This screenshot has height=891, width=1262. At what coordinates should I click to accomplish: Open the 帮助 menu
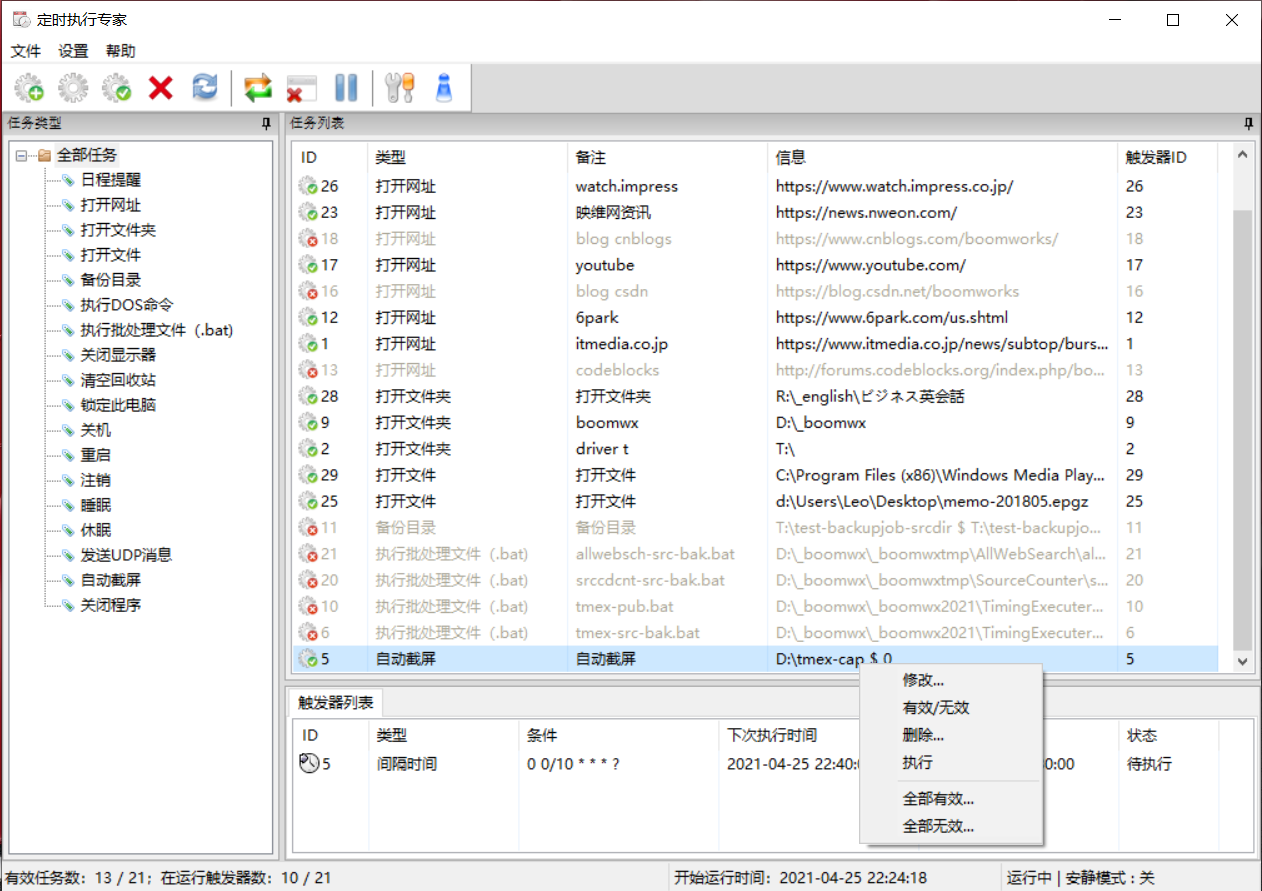click(120, 51)
